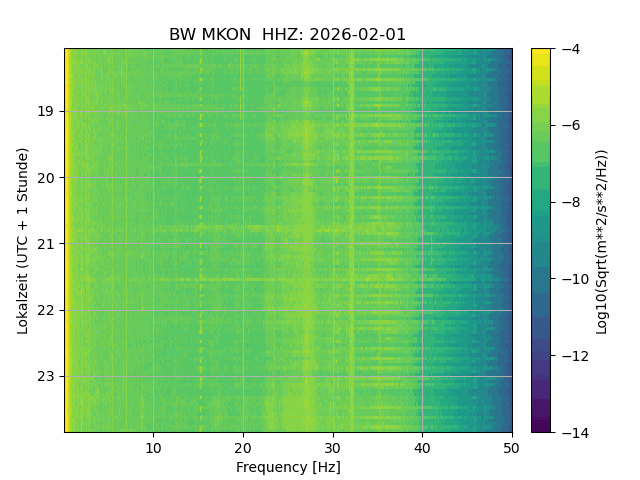Click the 50 Hz frequency tick label
The width and height of the screenshot is (640, 480).
[511, 448]
